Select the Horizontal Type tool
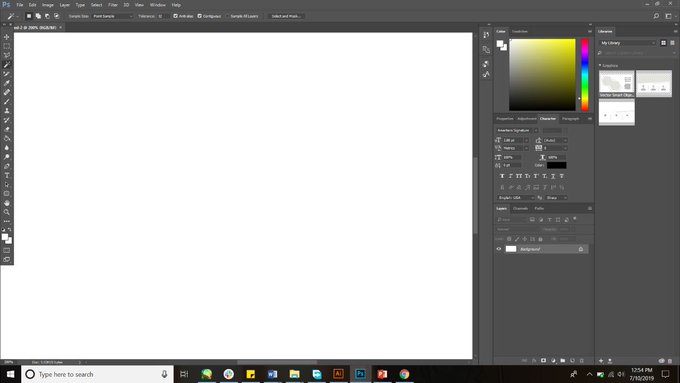 pos(7,175)
